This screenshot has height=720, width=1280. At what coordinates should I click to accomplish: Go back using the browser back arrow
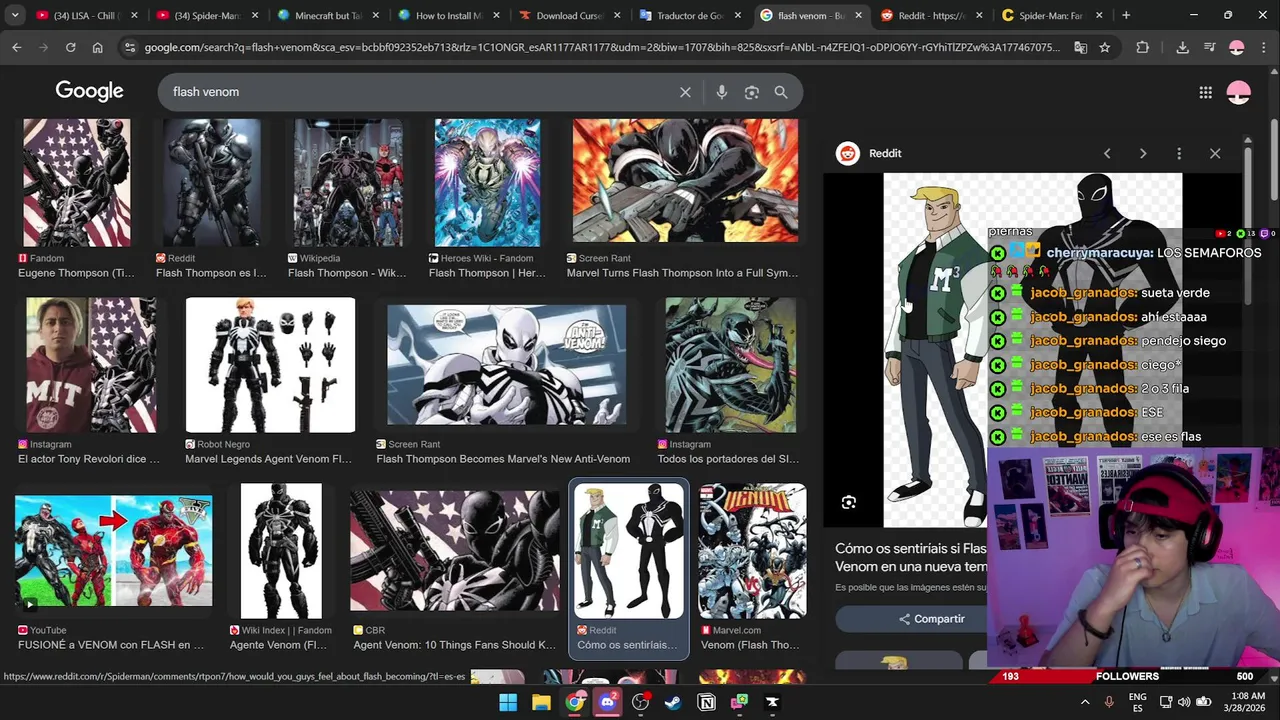(x=17, y=47)
